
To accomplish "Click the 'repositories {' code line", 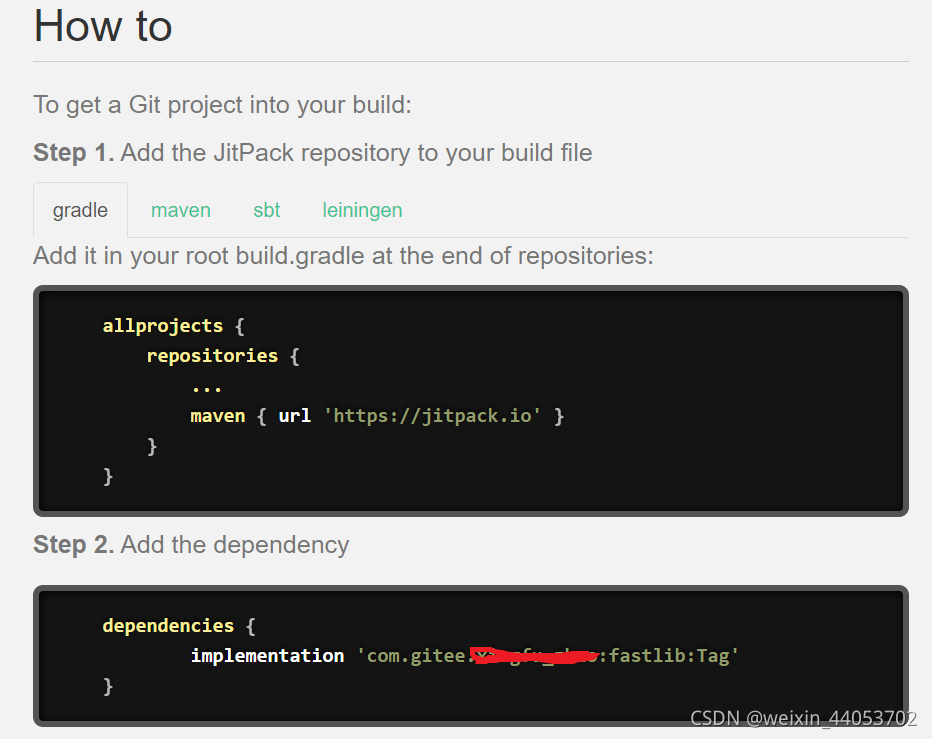I will [223, 356].
